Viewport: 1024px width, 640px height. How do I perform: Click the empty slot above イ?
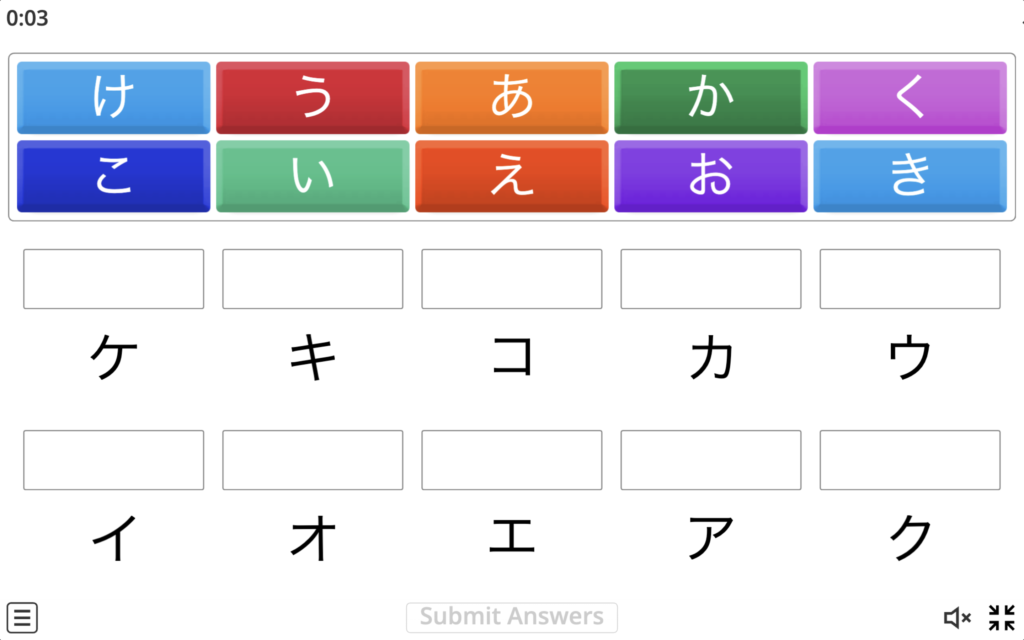(x=114, y=460)
